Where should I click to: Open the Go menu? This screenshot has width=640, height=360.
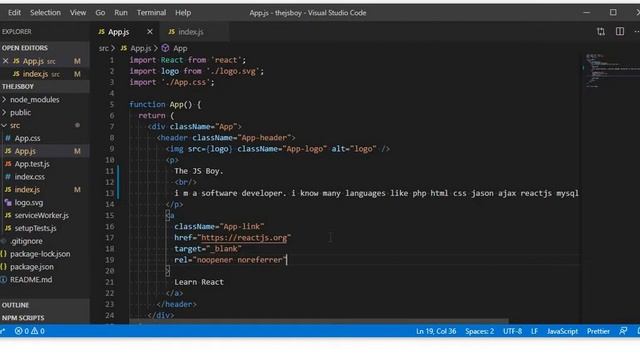click(100, 13)
